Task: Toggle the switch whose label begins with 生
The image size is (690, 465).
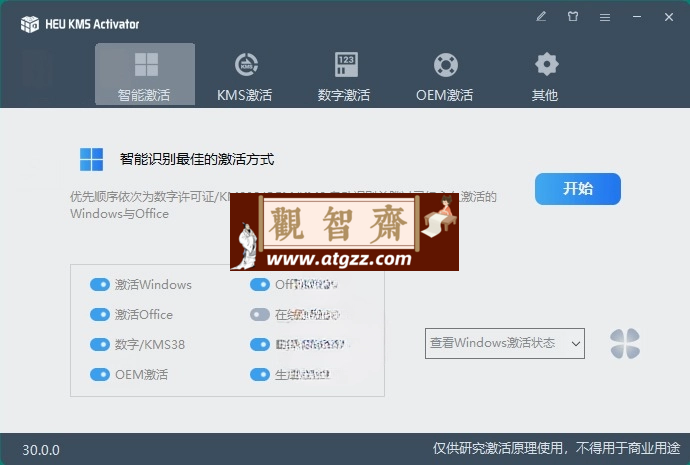Action: click(x=260, y=374)
